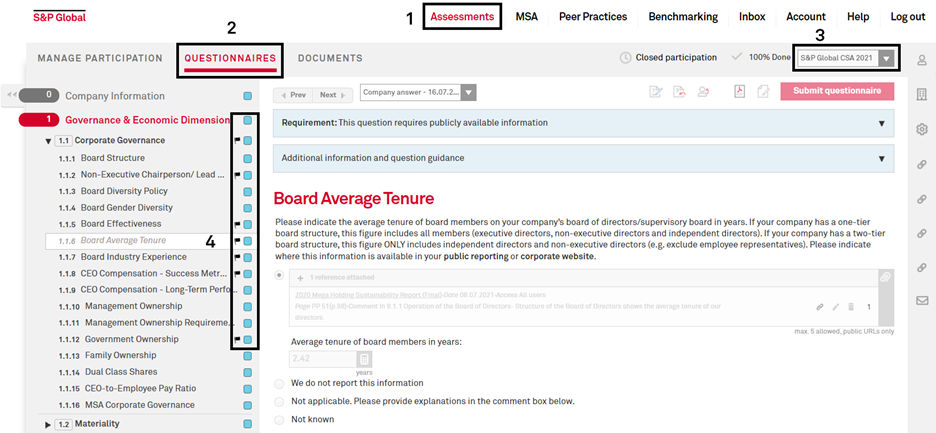The width and height of the screenshot is (936, 433).
Task: Click the calculator icon beside tenure field
Action: coord(365,359)
